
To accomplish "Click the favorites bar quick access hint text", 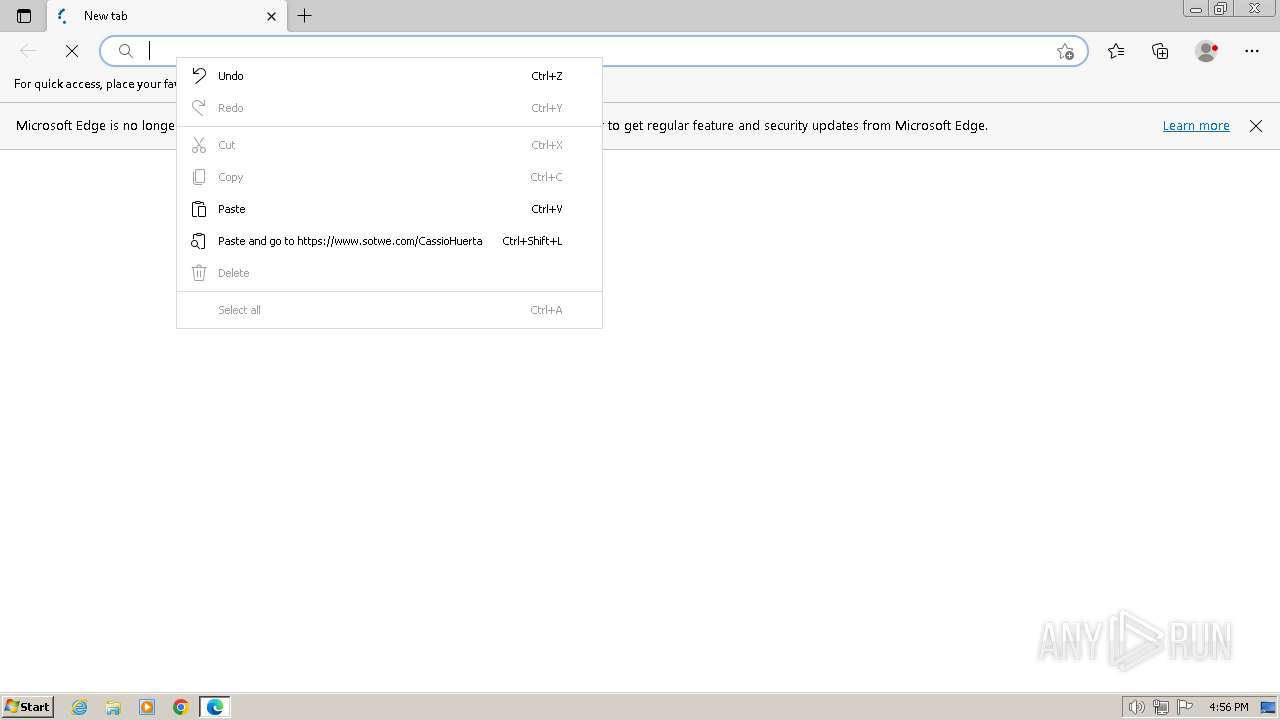I will pos(95,84).
